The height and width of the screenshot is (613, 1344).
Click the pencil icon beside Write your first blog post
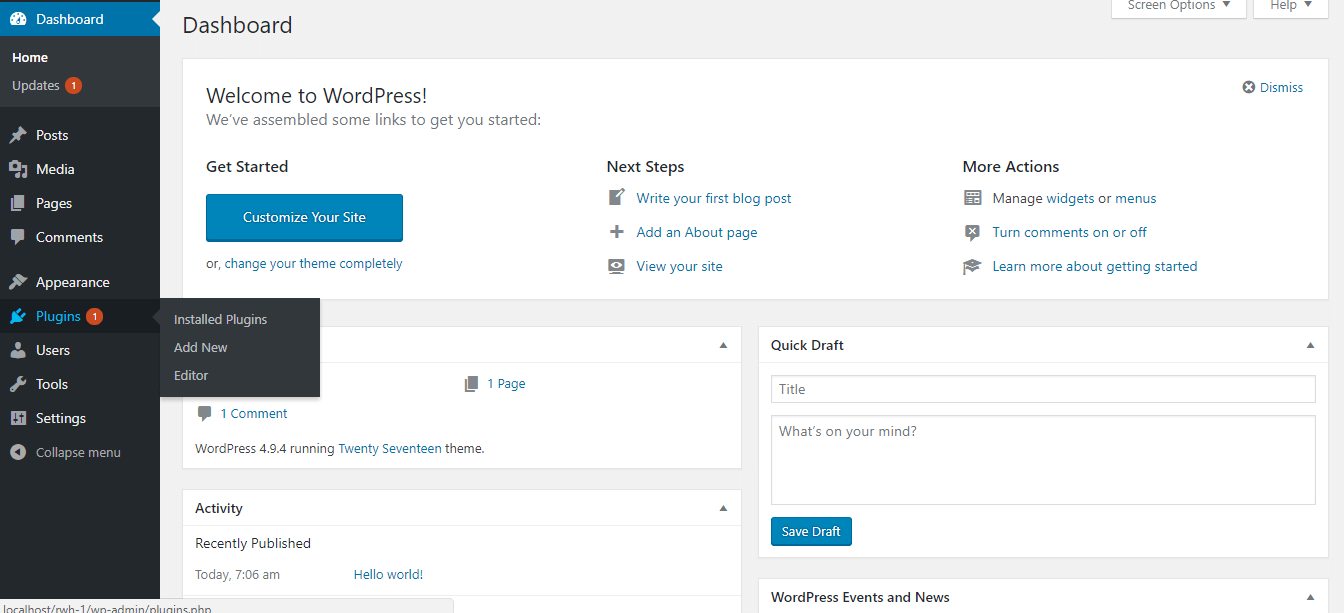click(617, 198)
